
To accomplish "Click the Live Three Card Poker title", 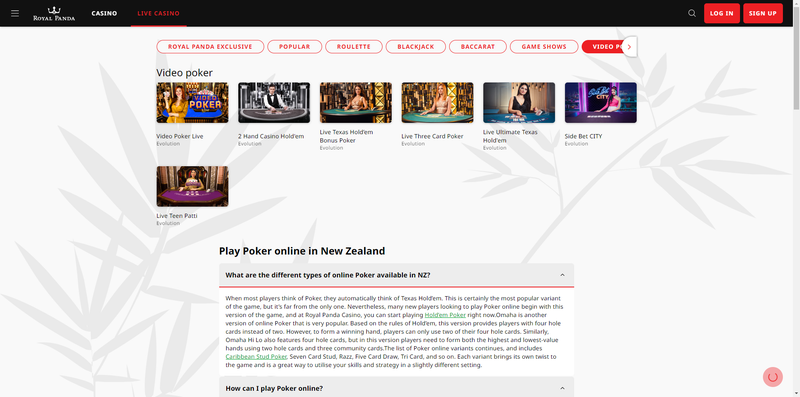I will [x=432, y=136].
